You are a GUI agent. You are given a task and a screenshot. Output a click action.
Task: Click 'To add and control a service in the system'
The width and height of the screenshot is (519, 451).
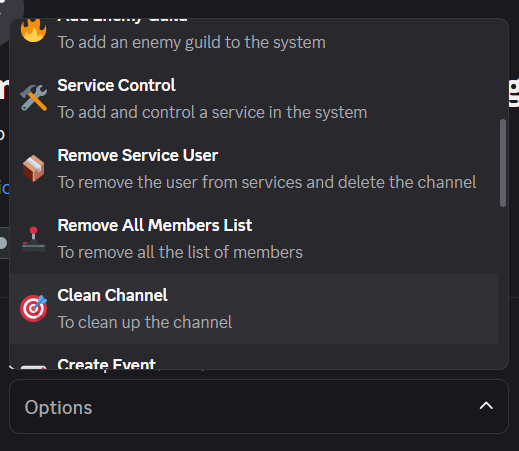click(212, 113)
